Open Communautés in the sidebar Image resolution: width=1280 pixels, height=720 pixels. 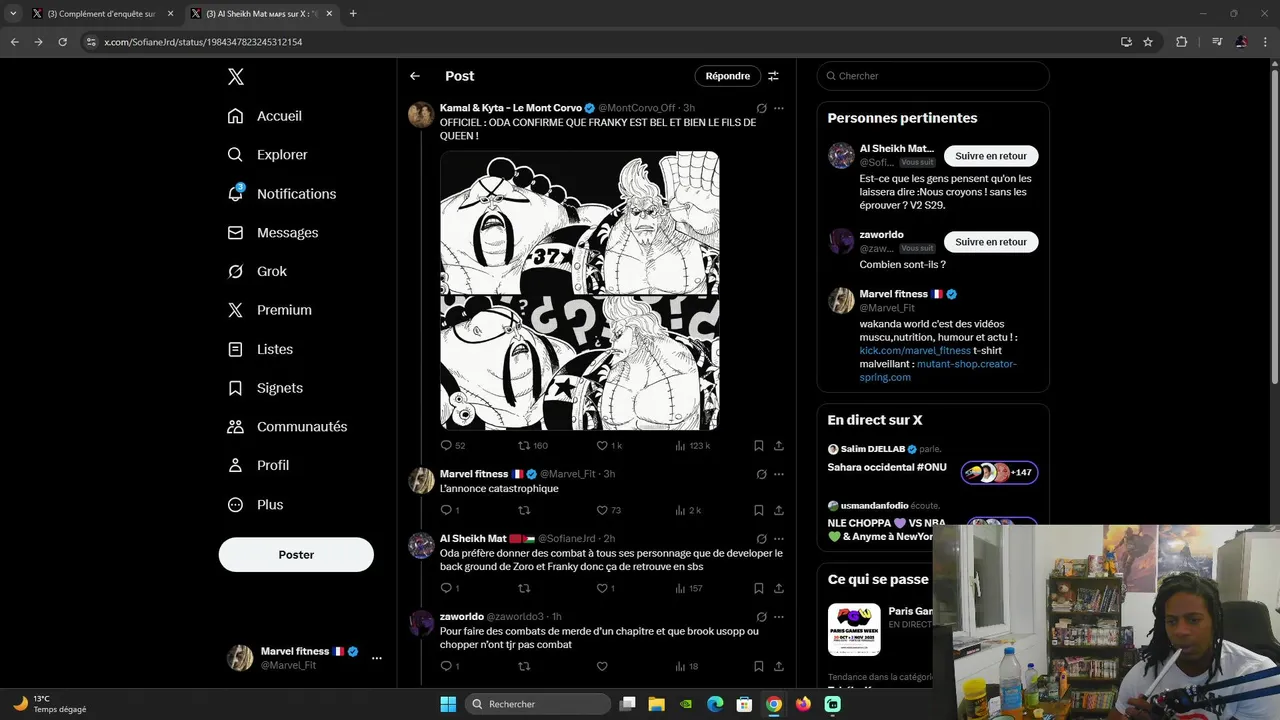(x=287, y=427)
